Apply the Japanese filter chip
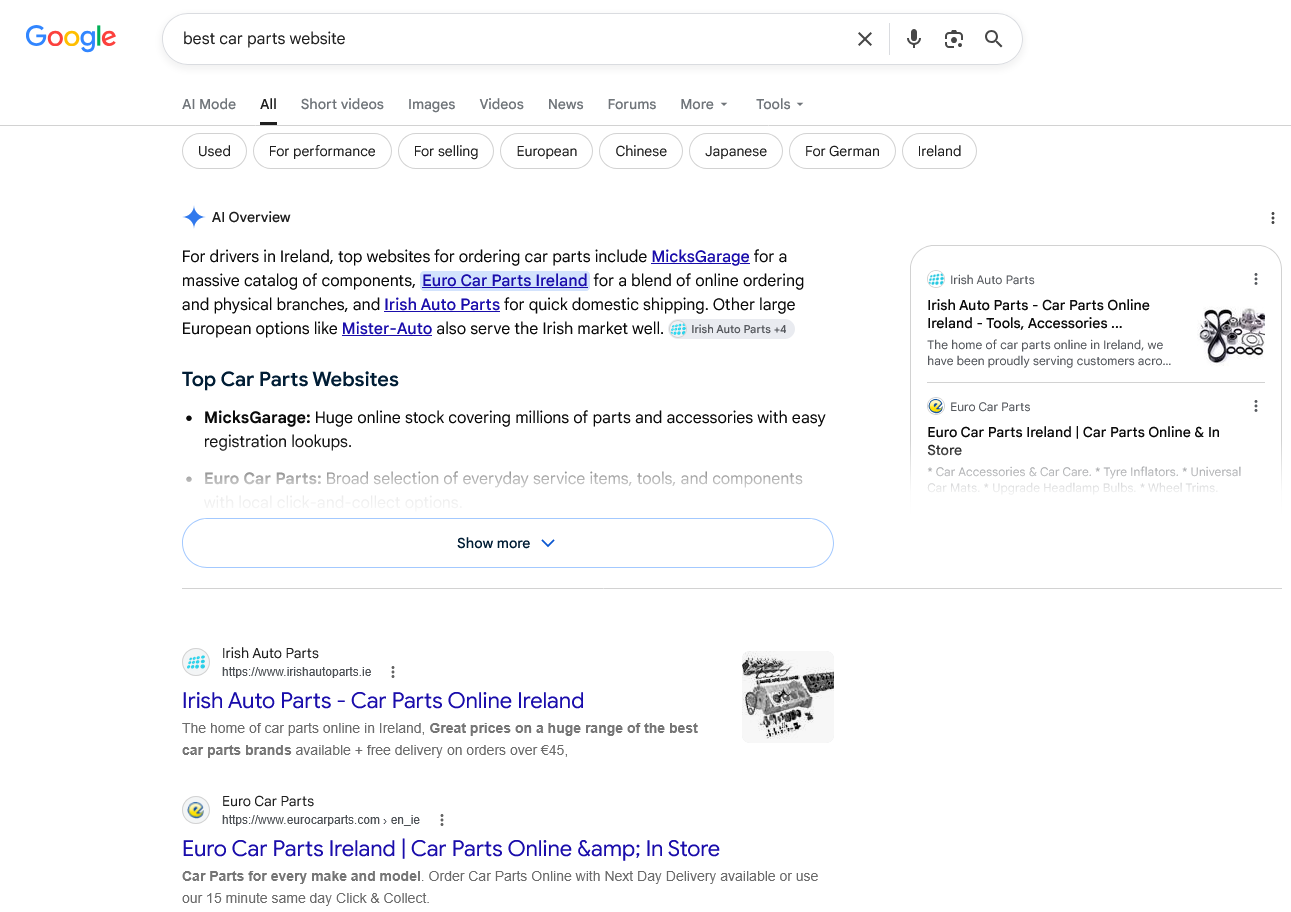Screen dimensions: 1291x912 tap(736, 151)
